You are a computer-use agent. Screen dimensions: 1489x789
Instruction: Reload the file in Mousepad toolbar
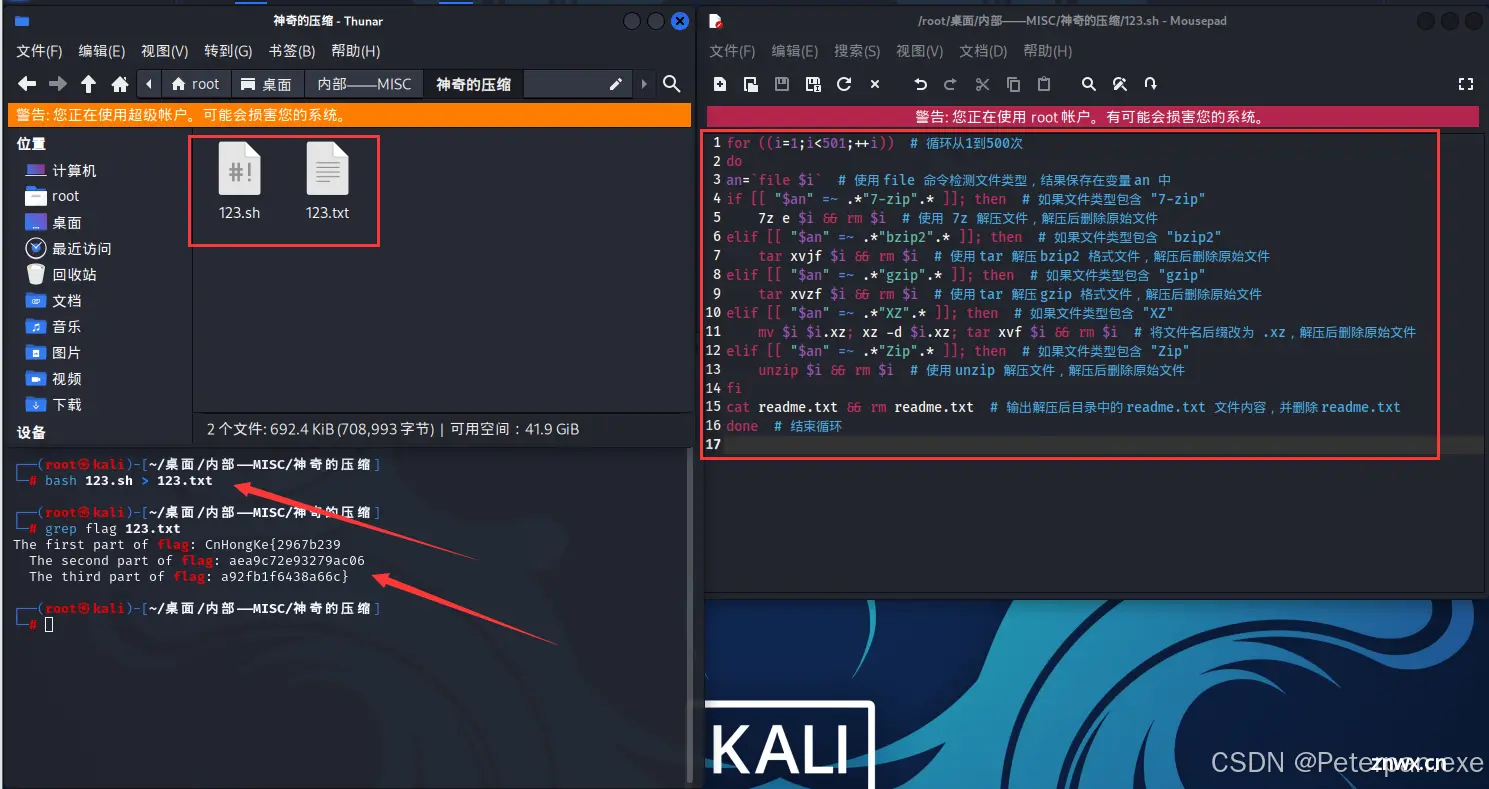(x=844, y=84)
